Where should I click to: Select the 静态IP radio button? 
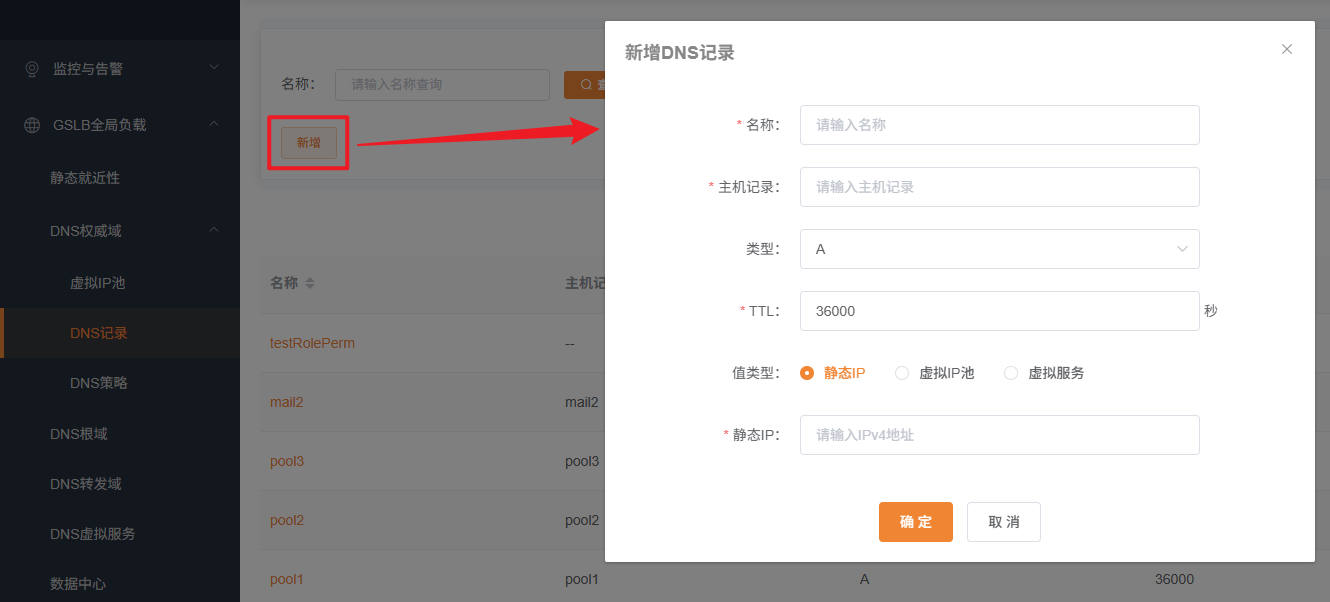(x=807, y=373)
